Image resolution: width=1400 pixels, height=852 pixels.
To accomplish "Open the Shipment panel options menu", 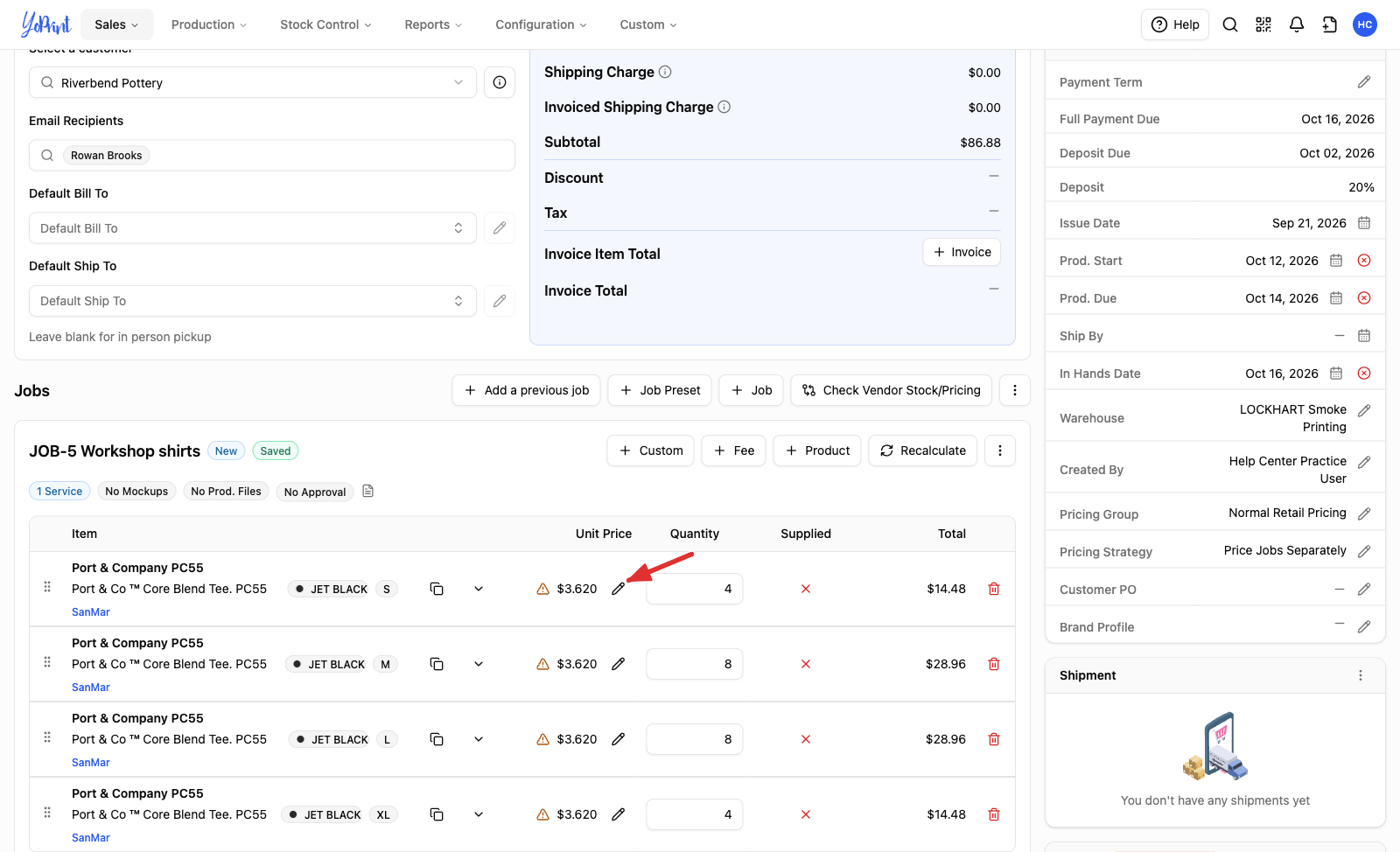I will [x=1361, y=675].
